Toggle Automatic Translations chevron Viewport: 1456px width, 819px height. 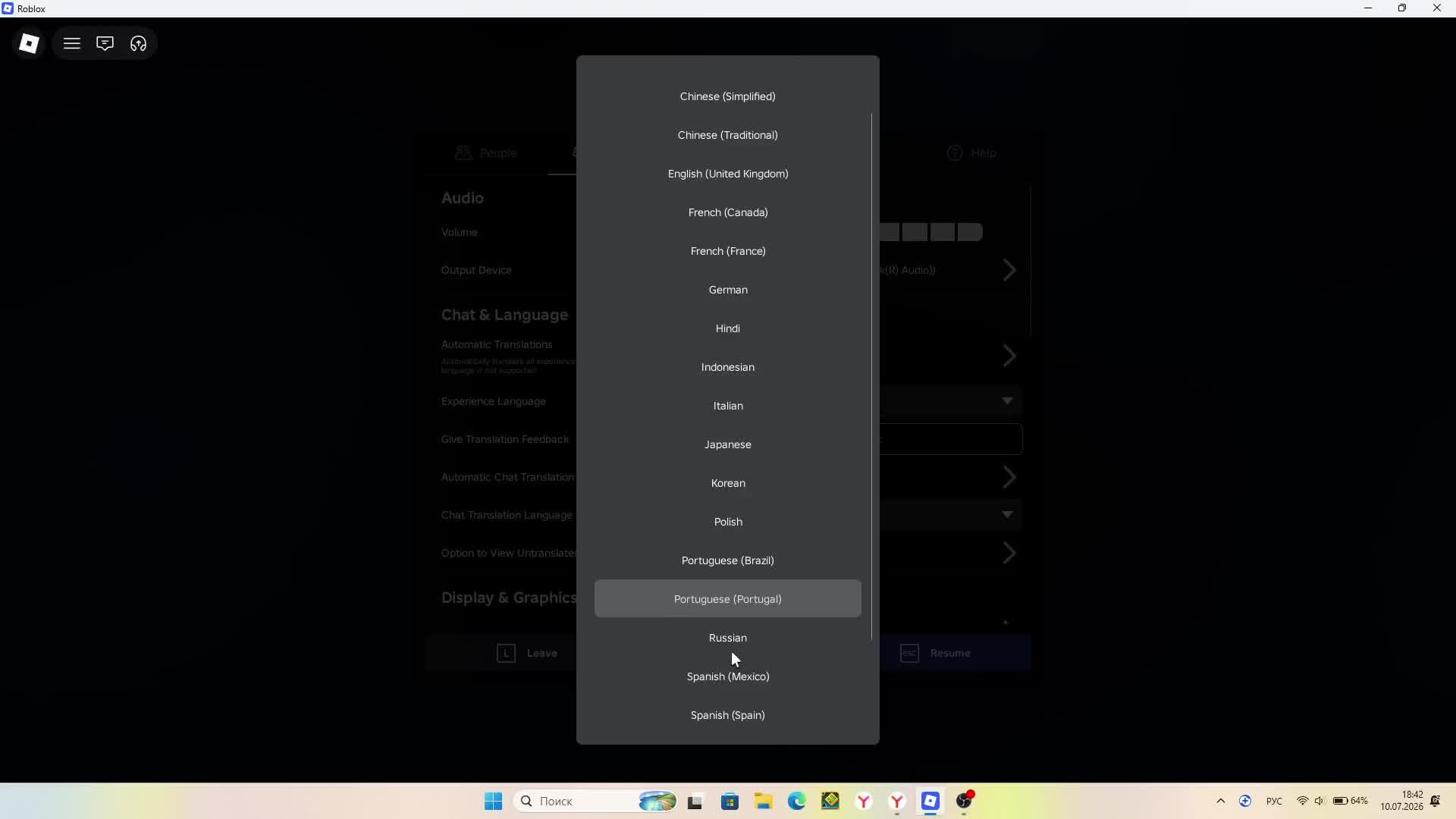(x=1009, y=356)
